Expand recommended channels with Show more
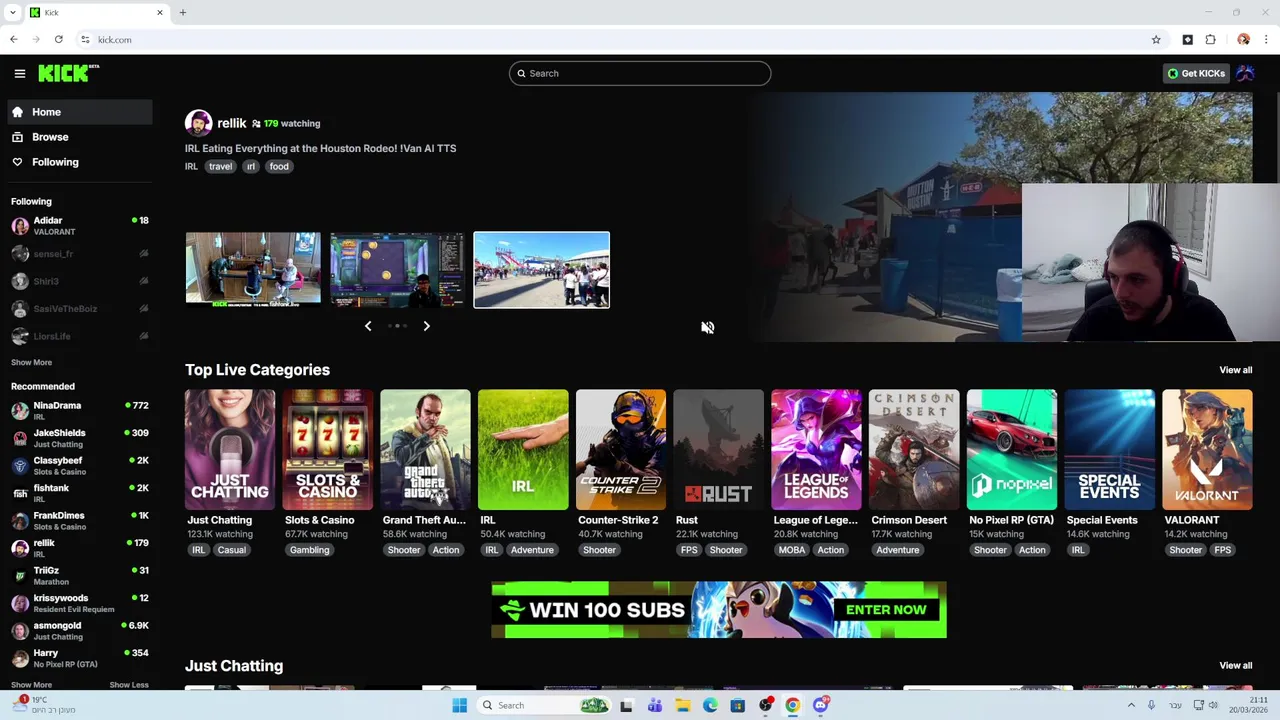 (x=31, y=685)
